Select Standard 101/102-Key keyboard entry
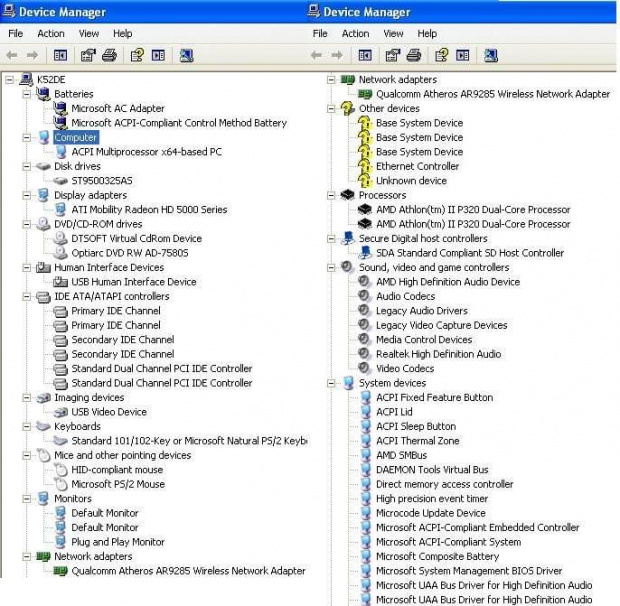This screenshot has width=620, height=606. [x=189, y=441]
